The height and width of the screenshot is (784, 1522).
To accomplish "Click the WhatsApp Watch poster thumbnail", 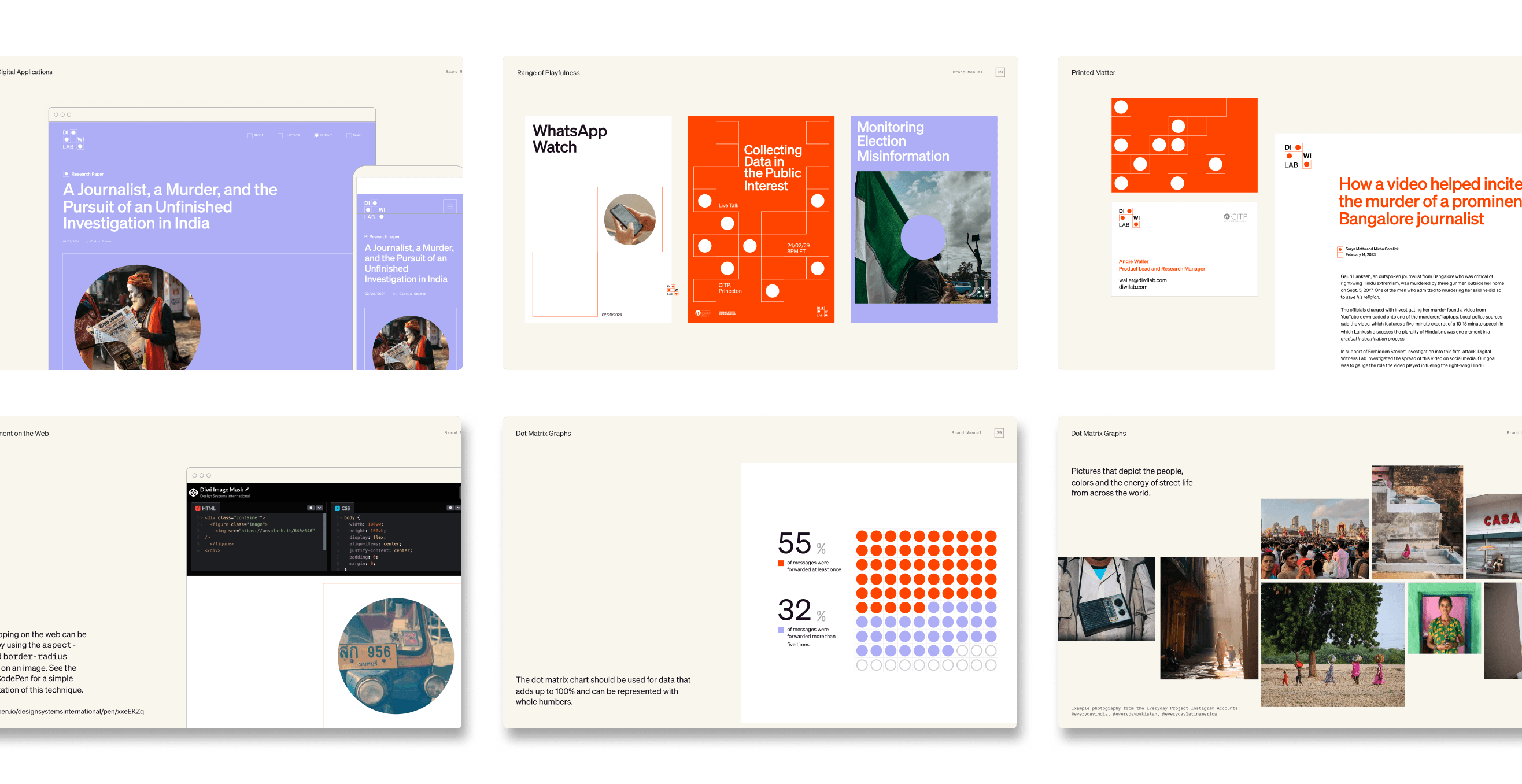I will tap(598, 219).
